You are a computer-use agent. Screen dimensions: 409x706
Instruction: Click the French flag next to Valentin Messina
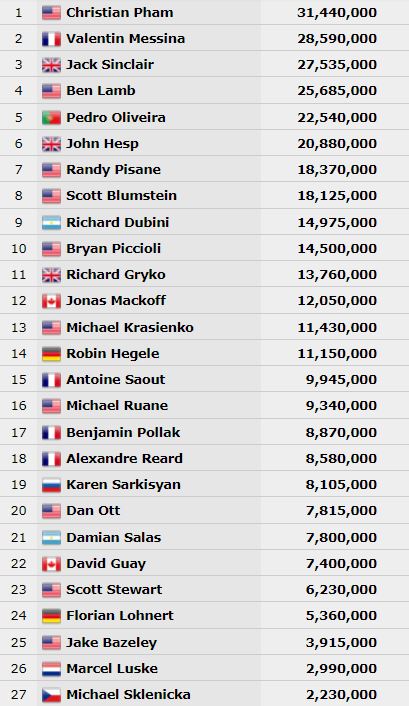coord(51,39)
